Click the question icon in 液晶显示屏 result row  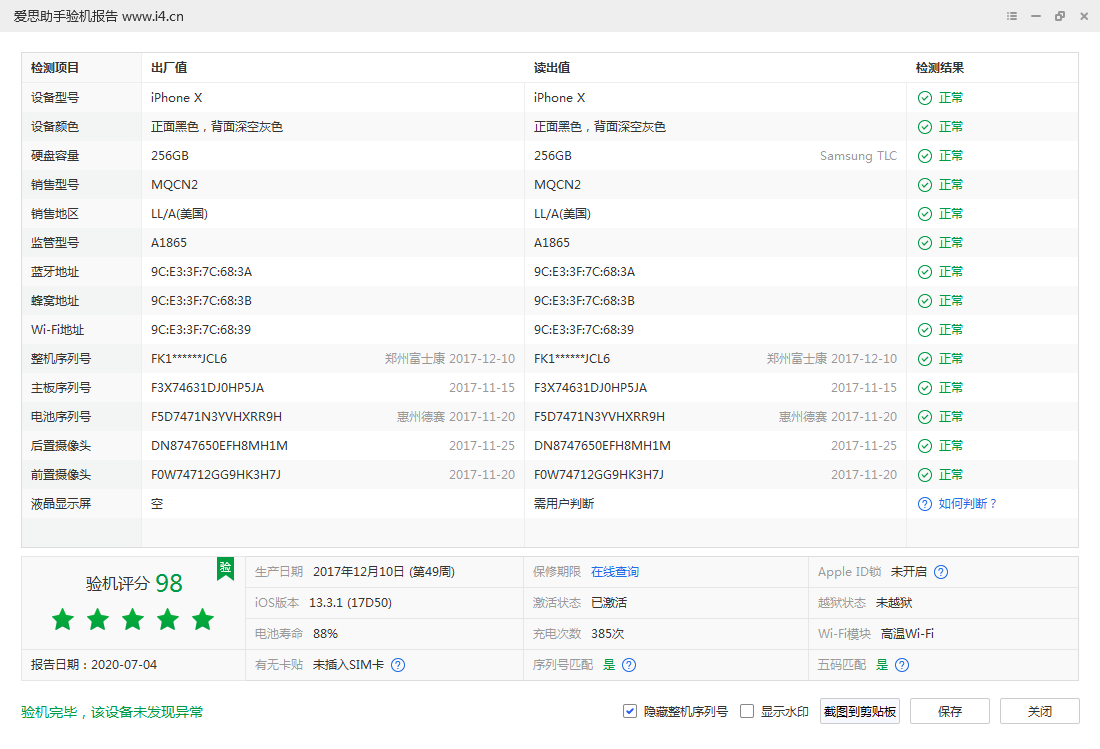tap(923, 503)
